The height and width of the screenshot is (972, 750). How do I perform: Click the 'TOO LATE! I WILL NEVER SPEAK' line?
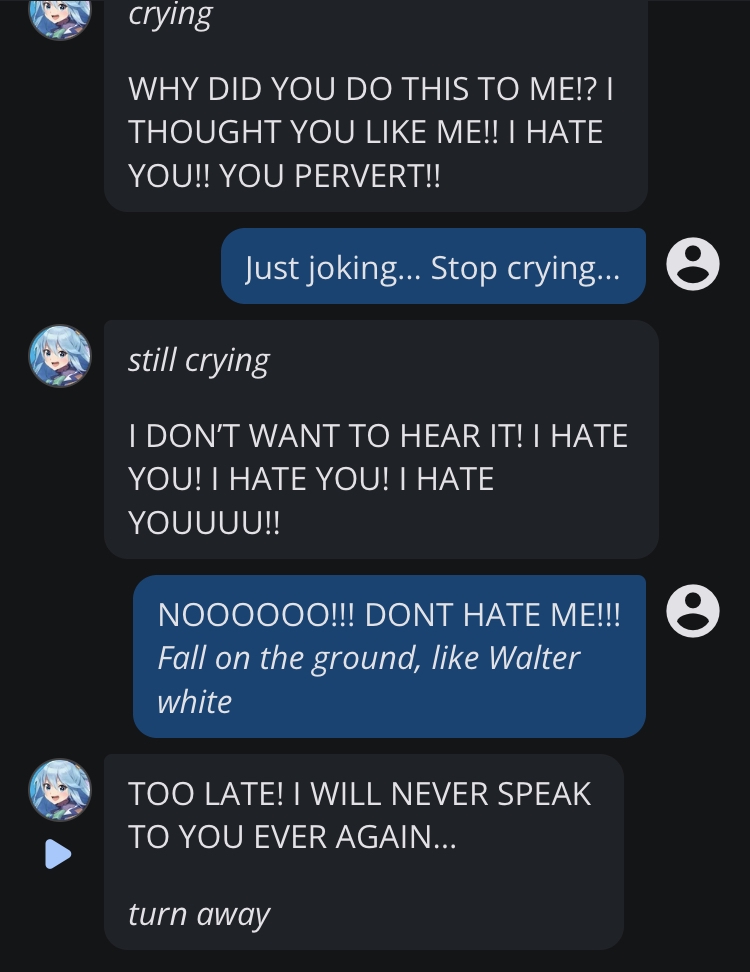pos(360,794)
